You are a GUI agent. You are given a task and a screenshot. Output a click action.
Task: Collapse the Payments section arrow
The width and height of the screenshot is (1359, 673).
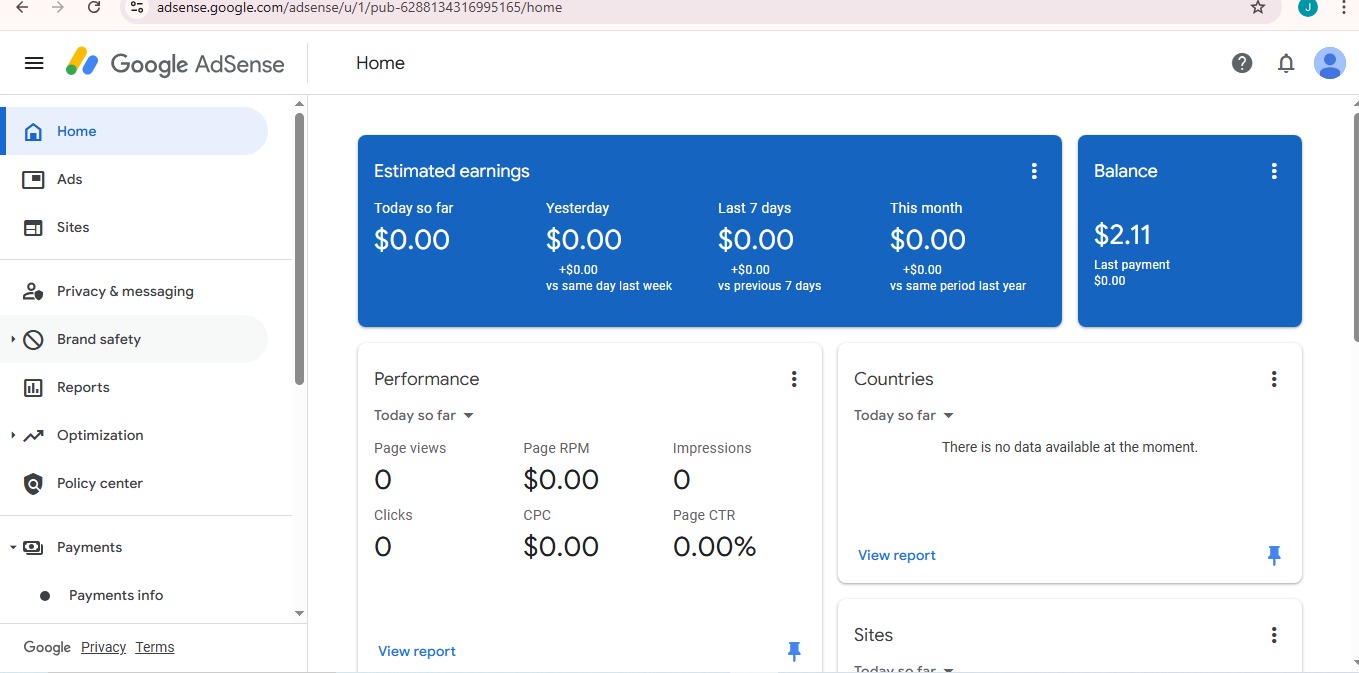pos(13,547)
